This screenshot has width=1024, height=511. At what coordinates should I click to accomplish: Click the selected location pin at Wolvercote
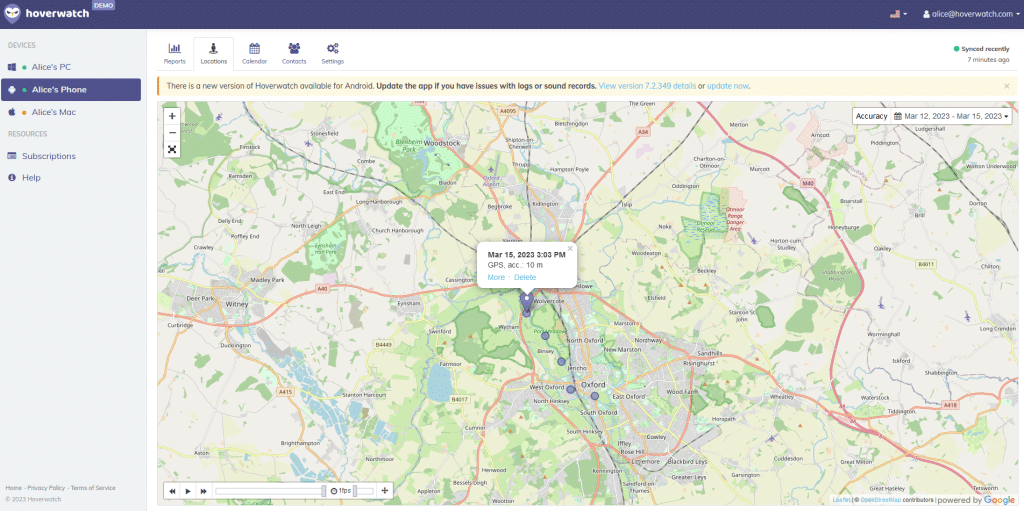tap(526, 301)
